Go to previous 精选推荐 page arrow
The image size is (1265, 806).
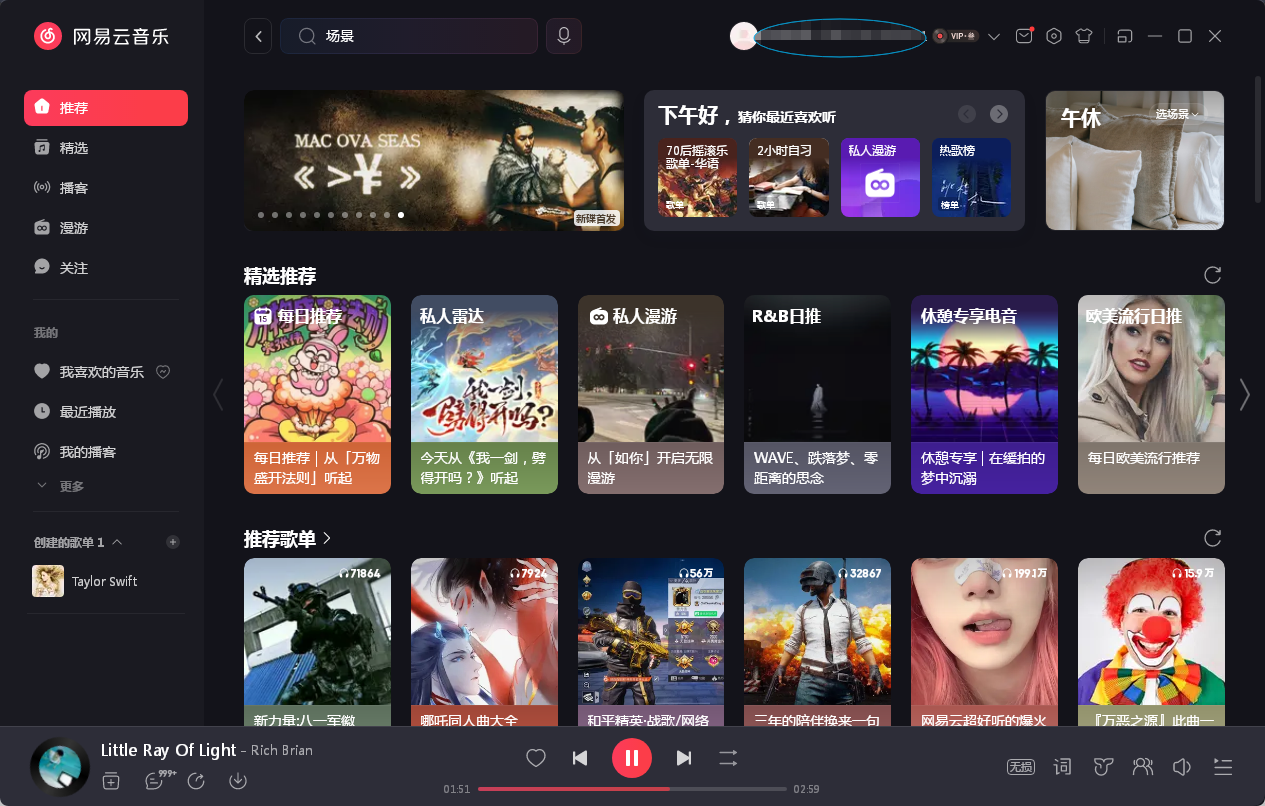218,394
